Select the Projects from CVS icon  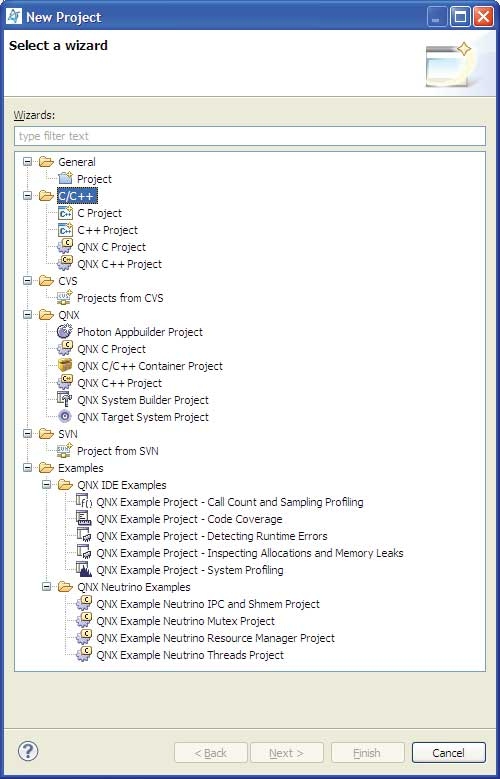pos(65,298)
